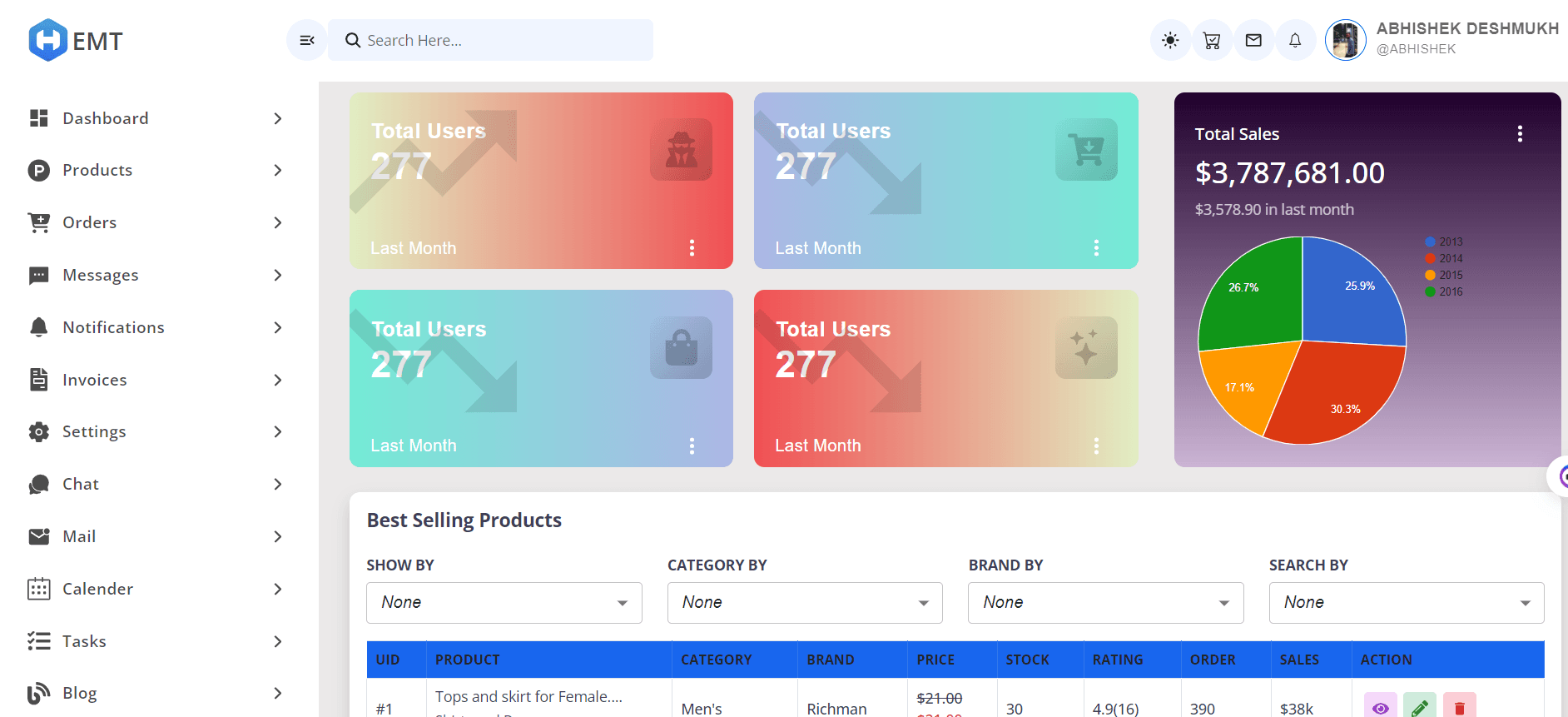Image resolution: width=1568 pixels, height=717 pixels.
Task: Click the search magnifier icon
Action: [353, 40]
